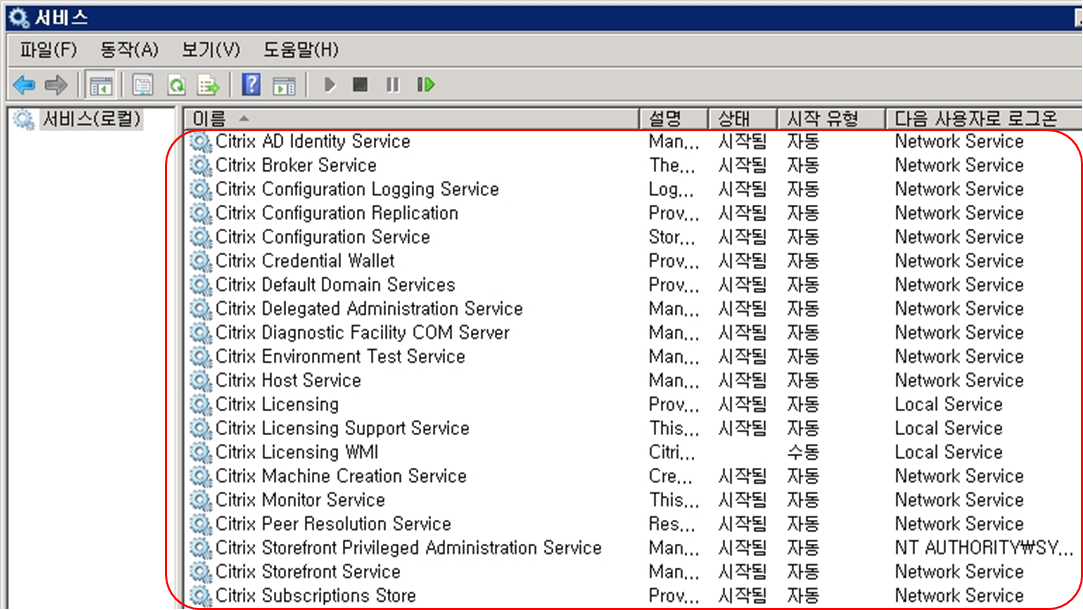Select Citrix Host Service row

coord(632,381)
